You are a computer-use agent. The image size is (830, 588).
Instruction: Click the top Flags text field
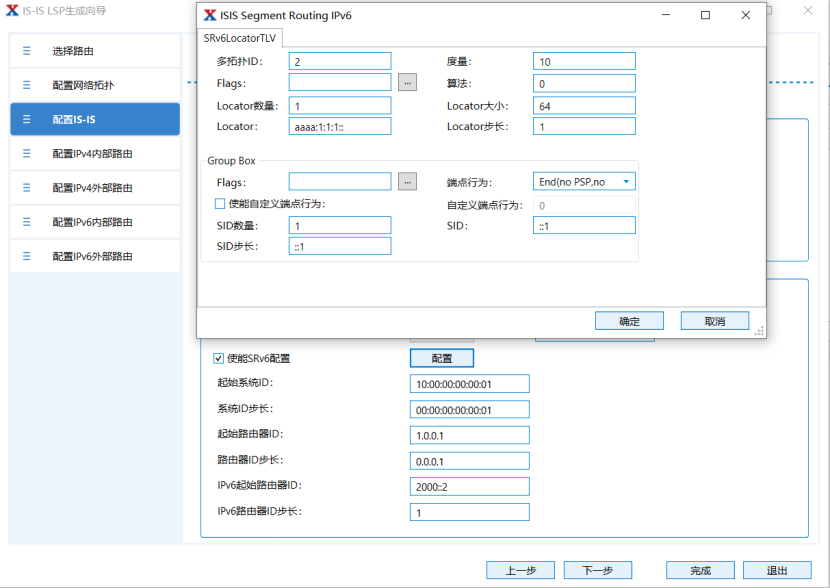(x=340, y=83)
